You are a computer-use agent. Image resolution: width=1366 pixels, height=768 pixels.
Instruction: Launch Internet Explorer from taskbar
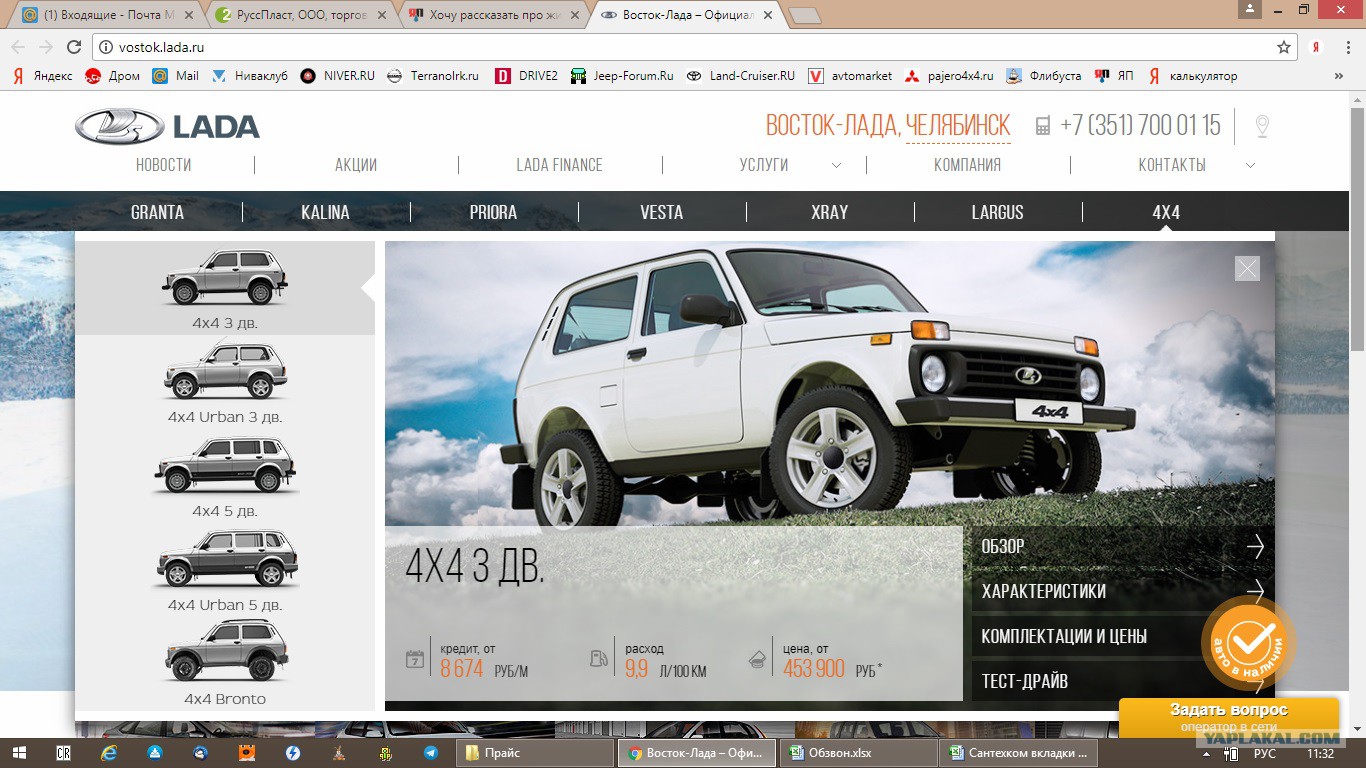(109, 753)
